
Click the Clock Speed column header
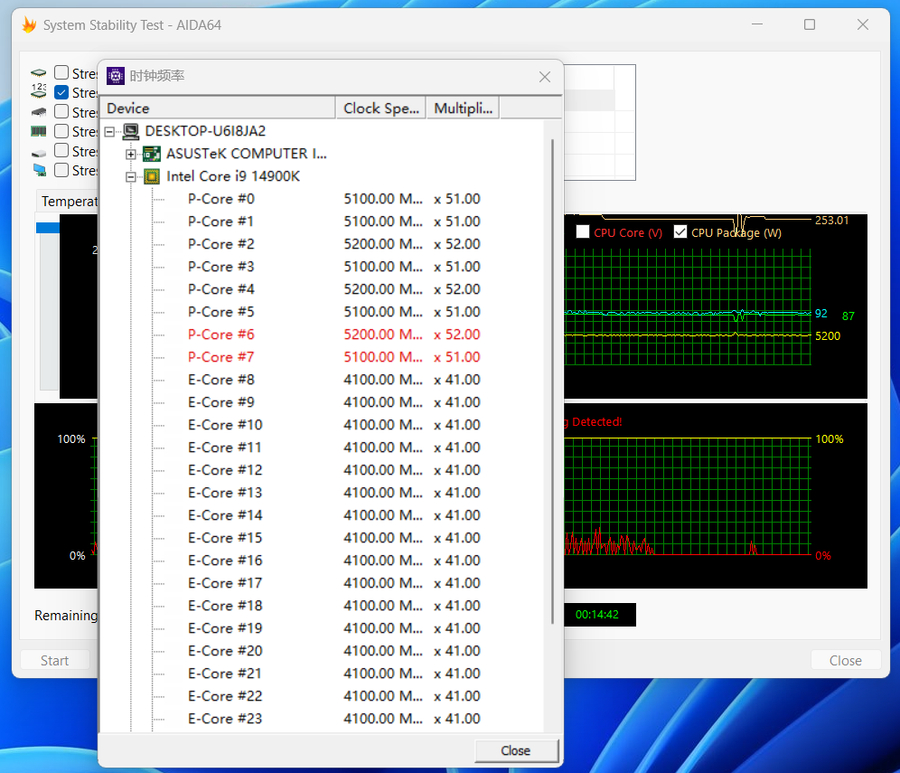pos(381,108)
